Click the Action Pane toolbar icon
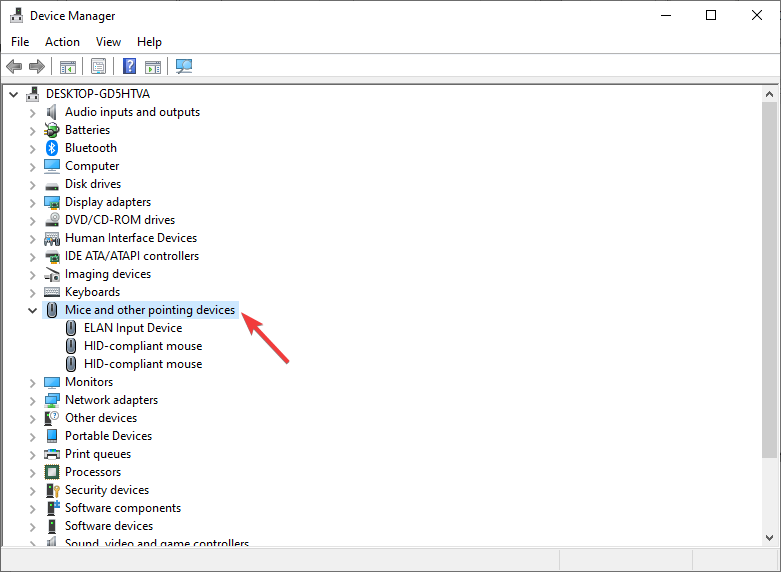This screenshot has height=572, width=781. pyautogui.click(x=153, y=66)
